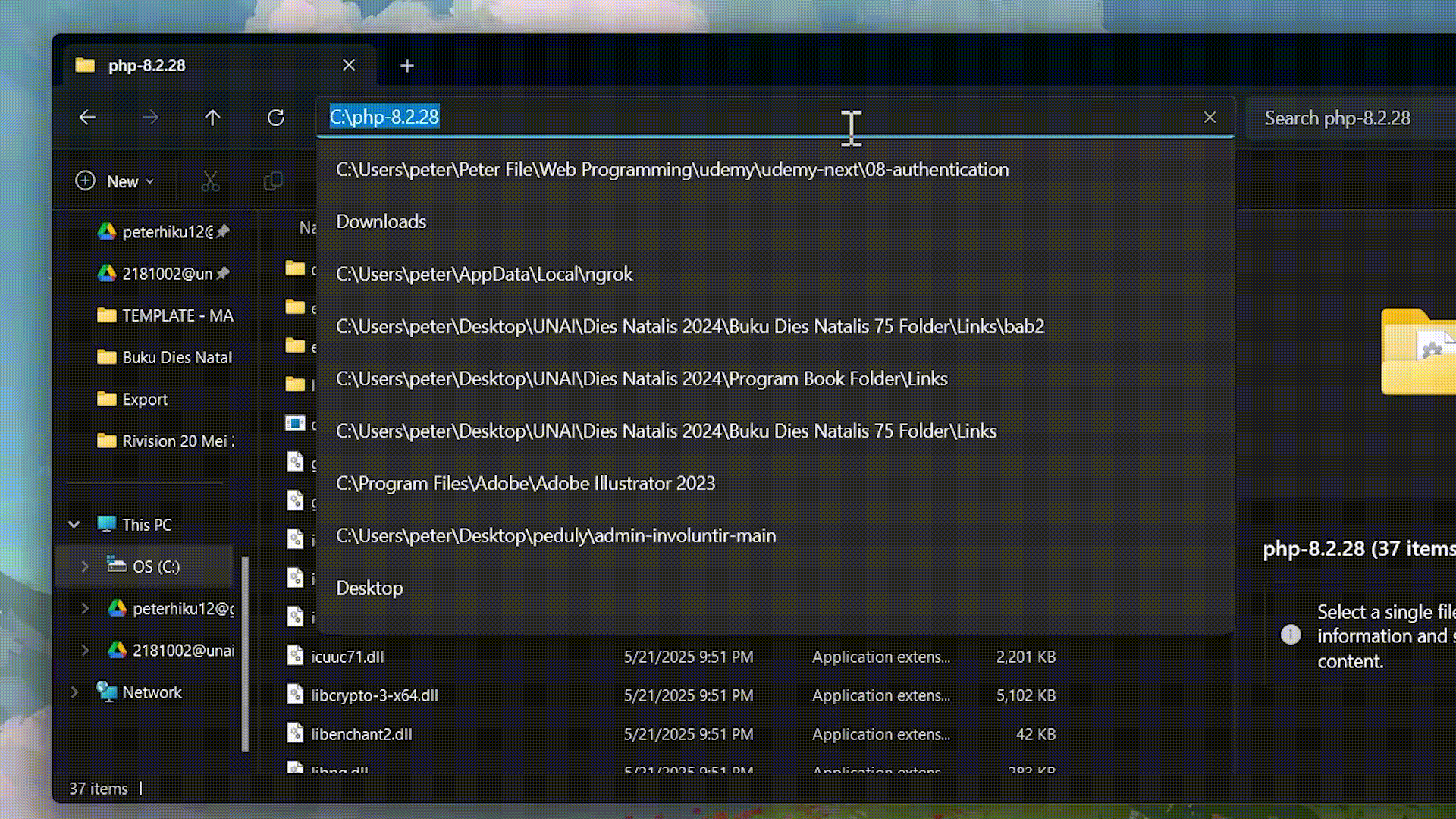
Task: Click 2,201 KB size of icuuc71.dll
Action: click(x=1025, y=657)
